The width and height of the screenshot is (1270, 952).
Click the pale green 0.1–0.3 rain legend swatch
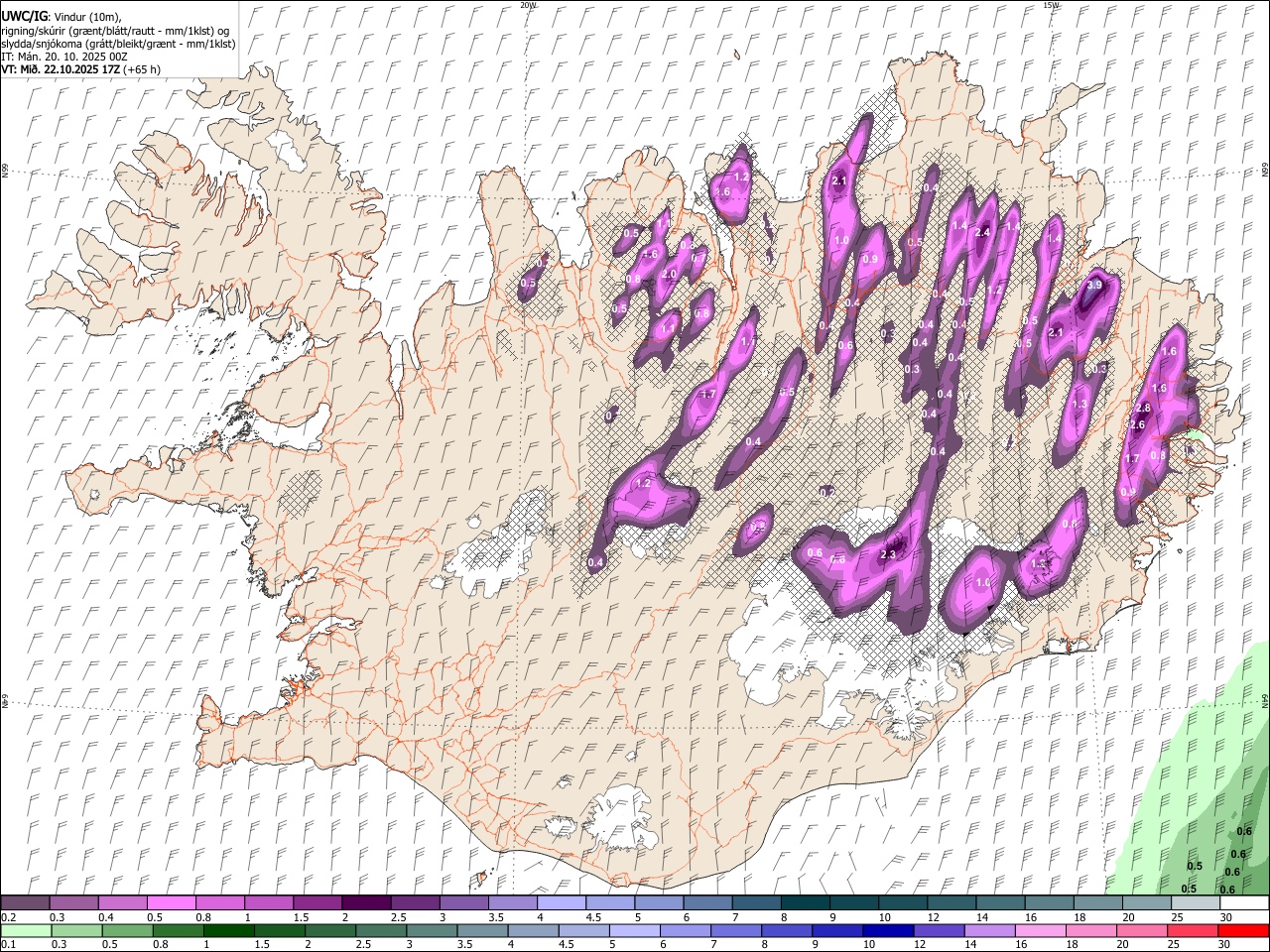[27, 931]
